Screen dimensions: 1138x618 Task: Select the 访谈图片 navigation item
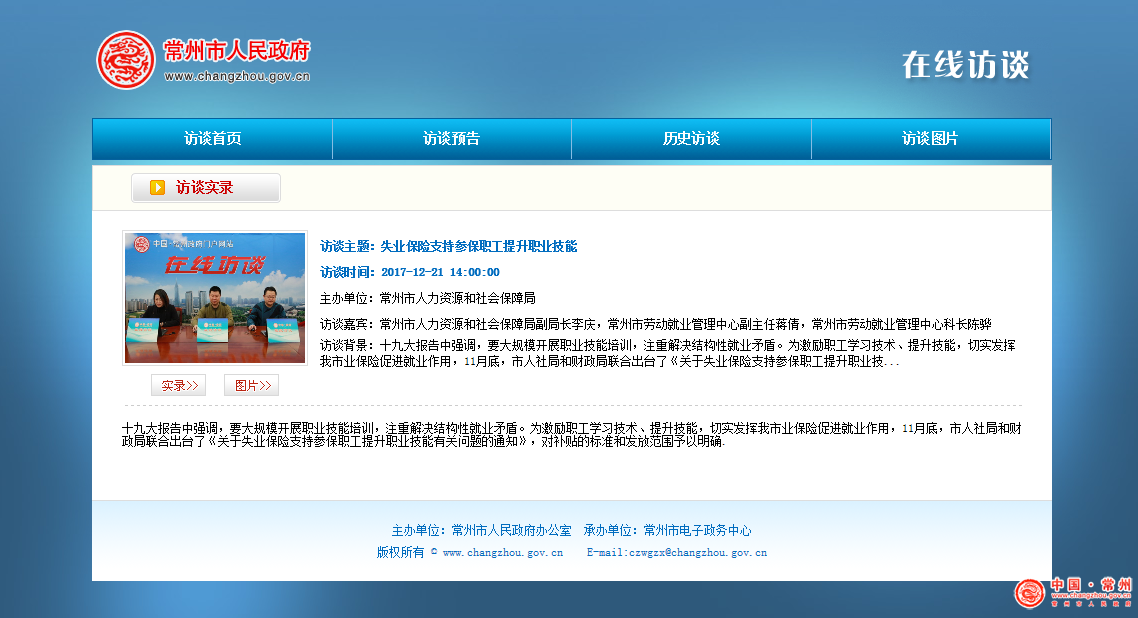tap(930, 139)
